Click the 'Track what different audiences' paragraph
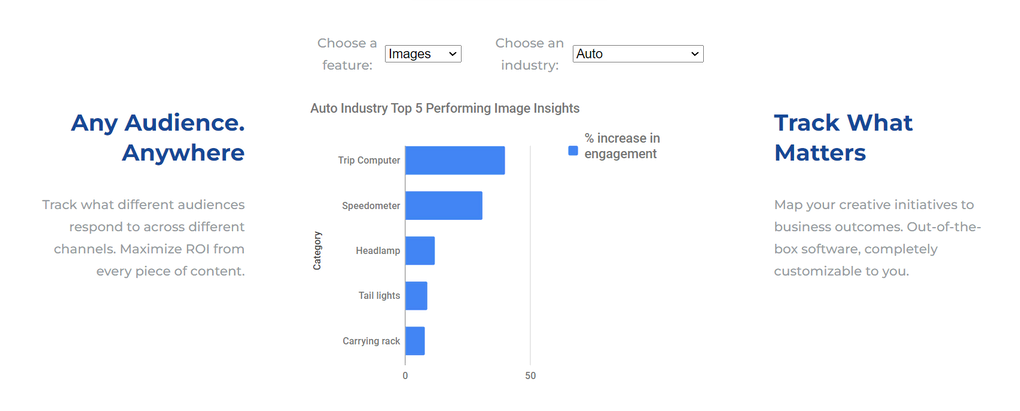This screenshot has height=411, width=1020. tap(144, 237)
